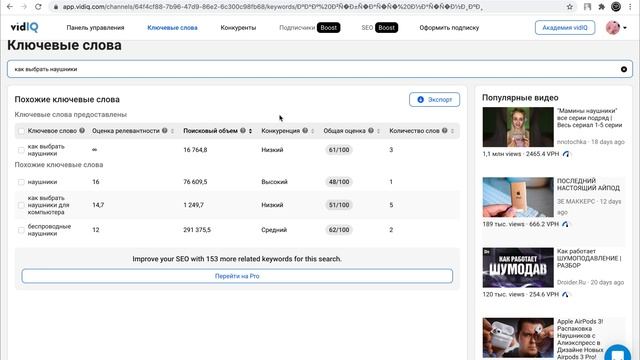Click the browser address bar URL

tap(272, 7)
